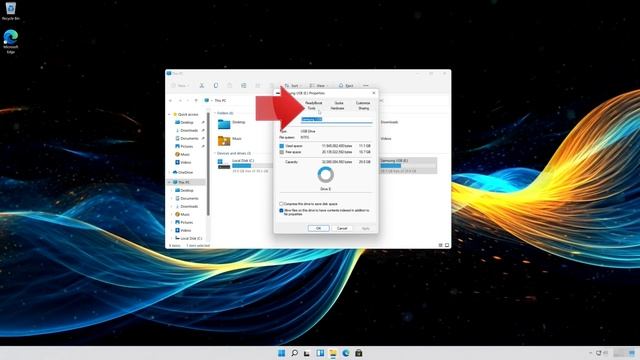Show hidden icons chevron in system tray
The width and height of the screenshot is (640, 360).
tap(590, 353)
